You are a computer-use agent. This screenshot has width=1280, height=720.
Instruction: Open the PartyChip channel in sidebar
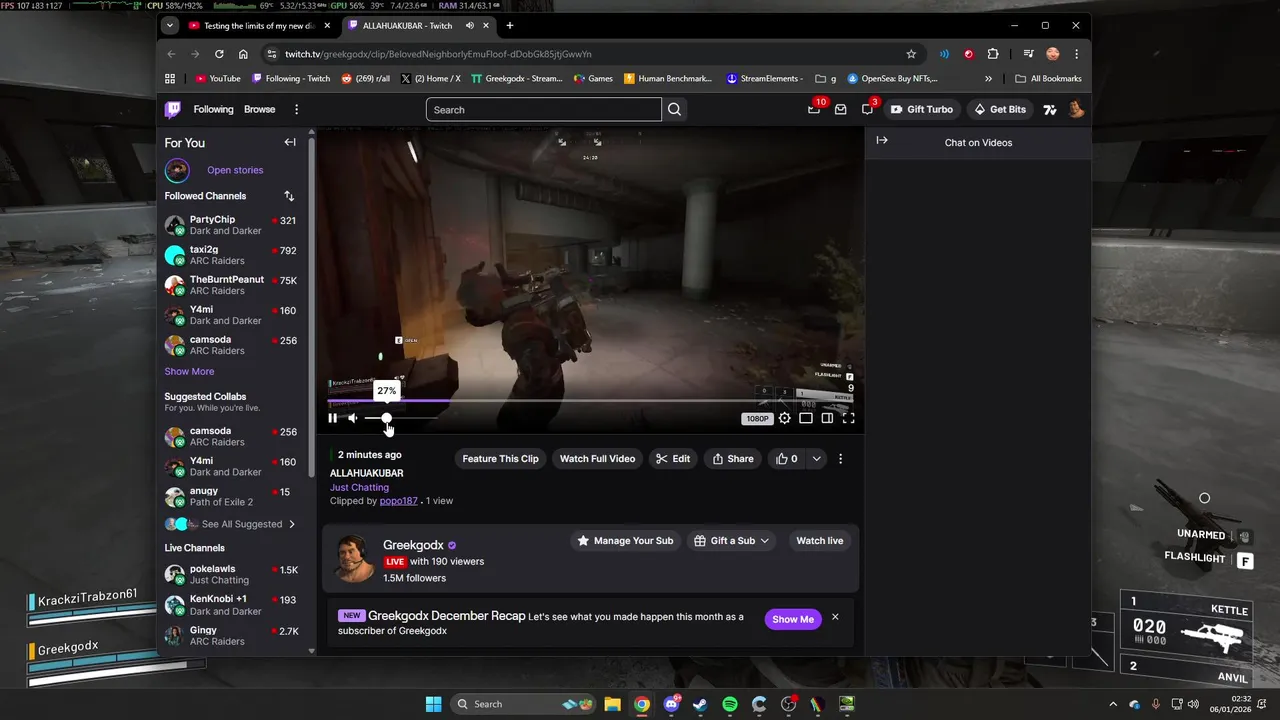230,225
